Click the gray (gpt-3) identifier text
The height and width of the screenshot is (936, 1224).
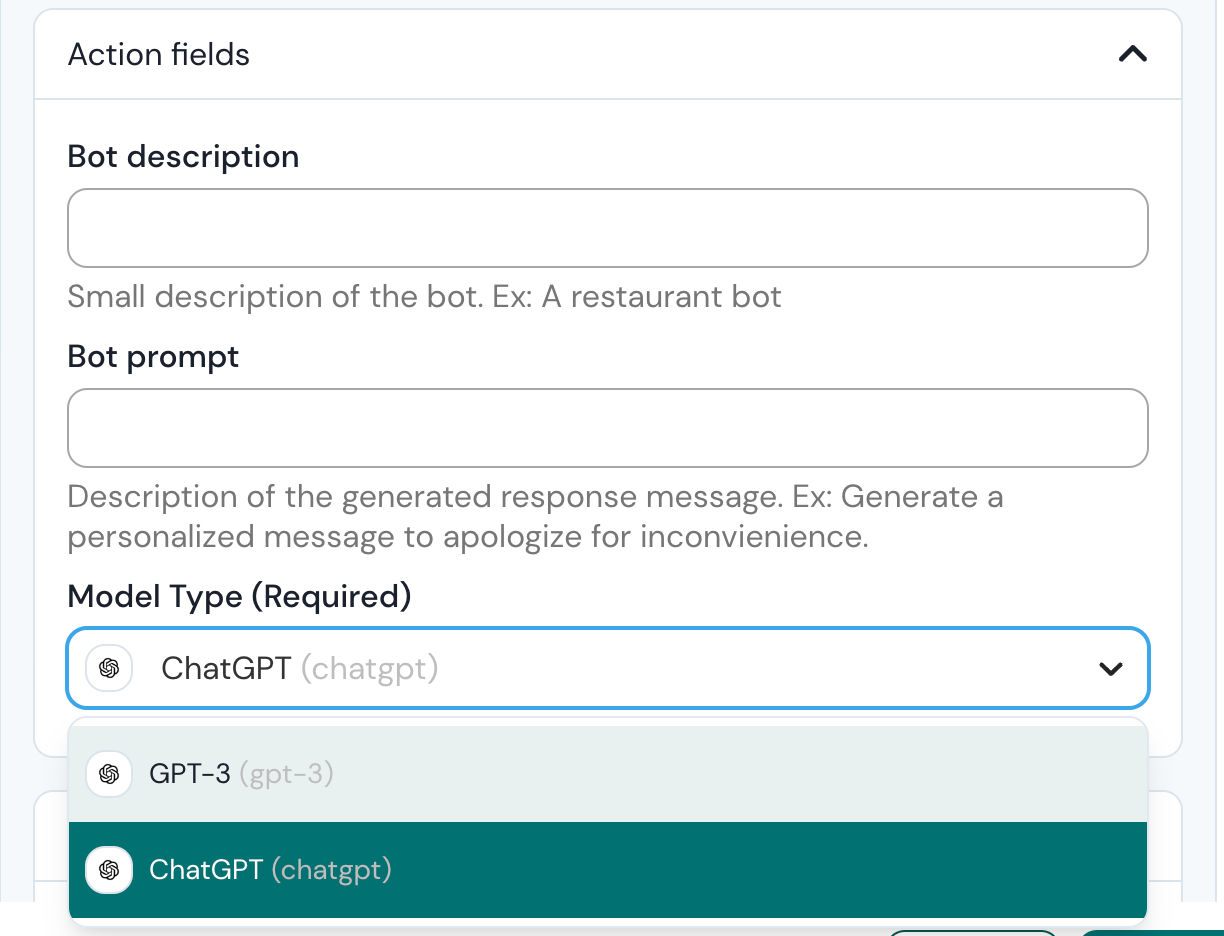286,774
